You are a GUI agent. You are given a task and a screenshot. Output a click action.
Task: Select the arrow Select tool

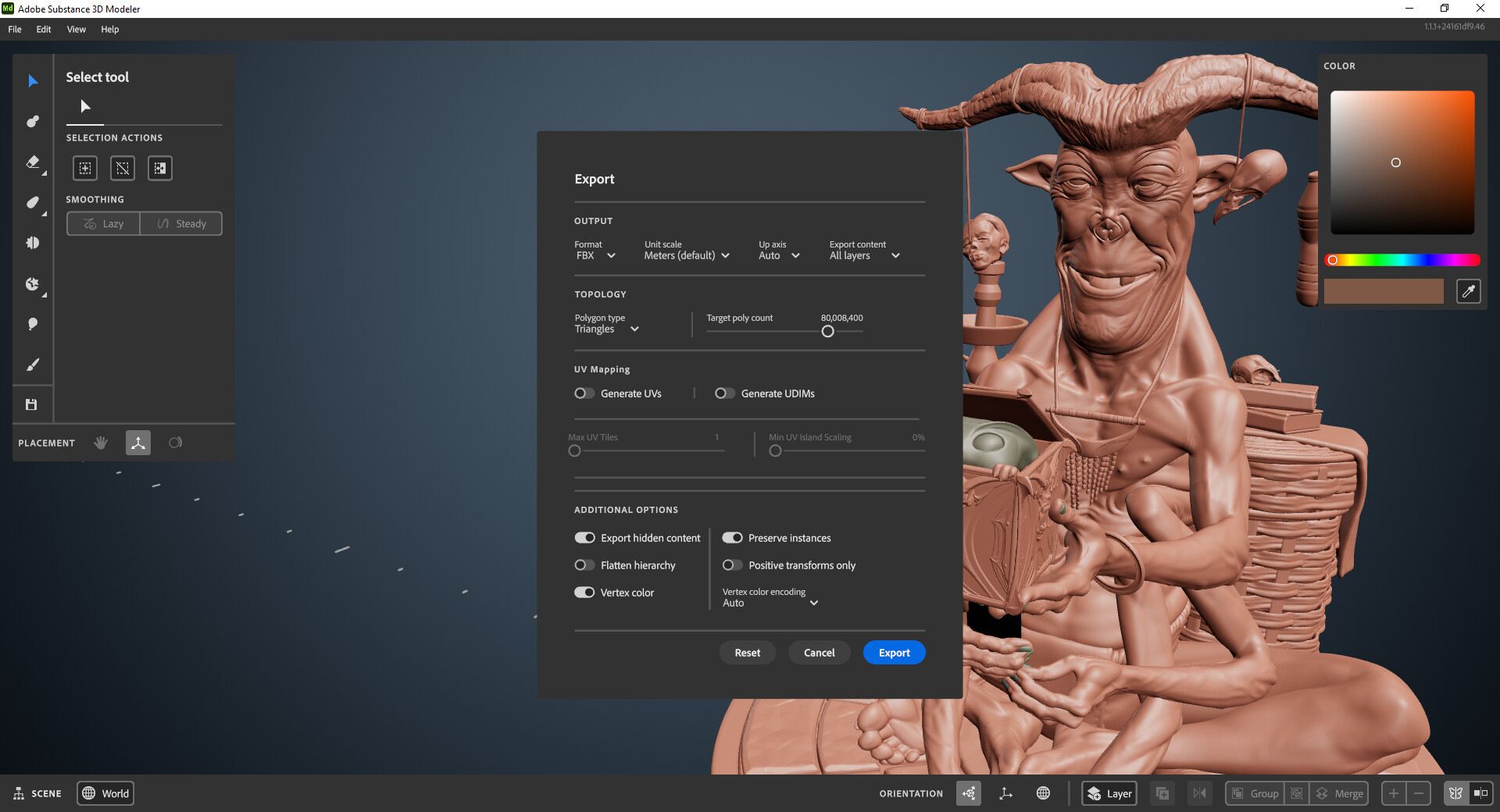pyautogui.click(x=32, y=80)
